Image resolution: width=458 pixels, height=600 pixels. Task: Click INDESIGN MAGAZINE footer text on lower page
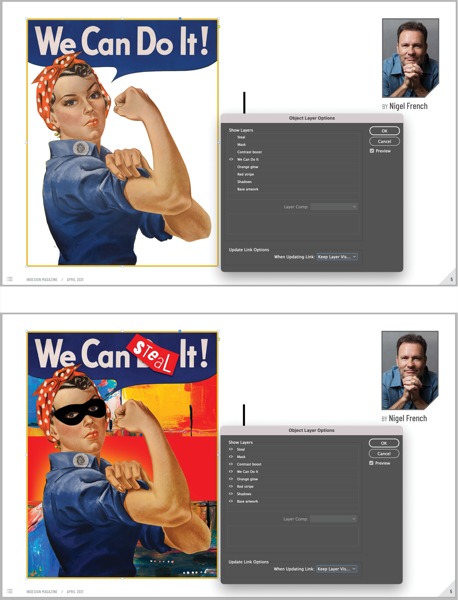coord(42,592)
